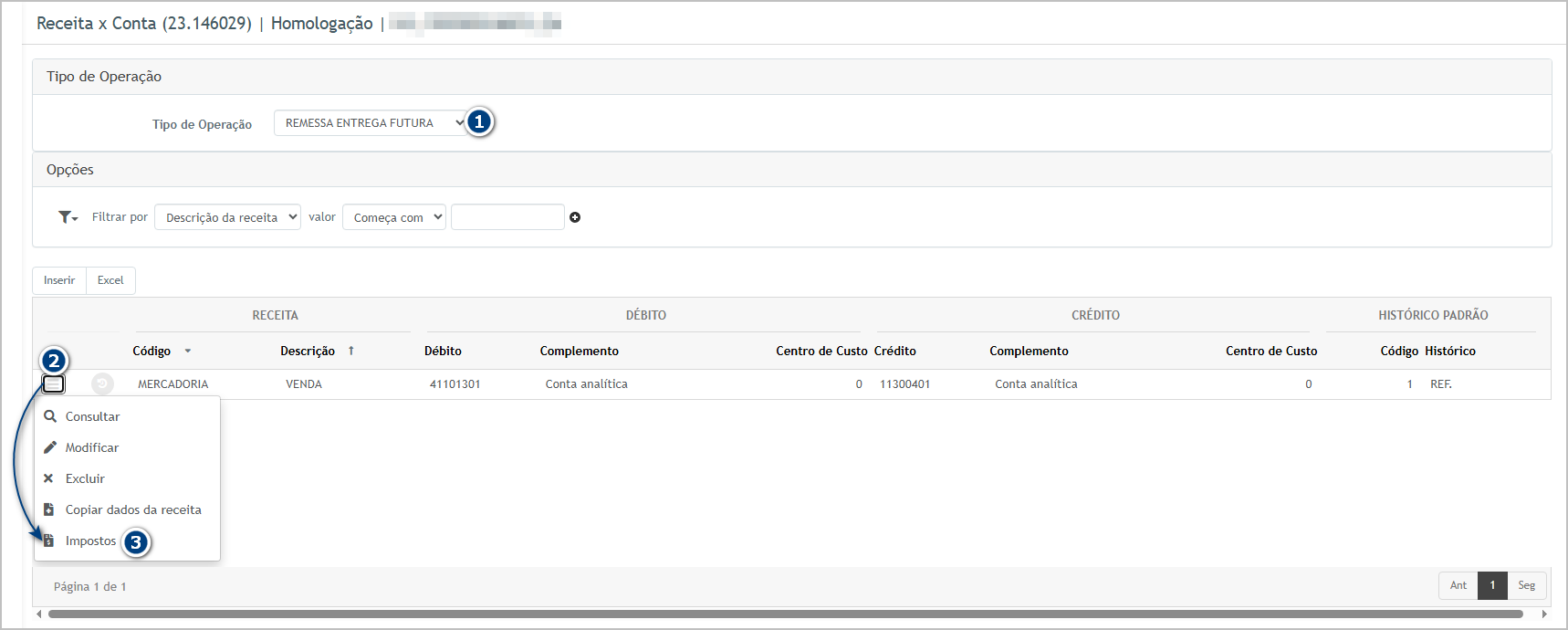Click the REF. histórico cell
The width and height of the screenshot is (1568, 630).
[1441, 384]
